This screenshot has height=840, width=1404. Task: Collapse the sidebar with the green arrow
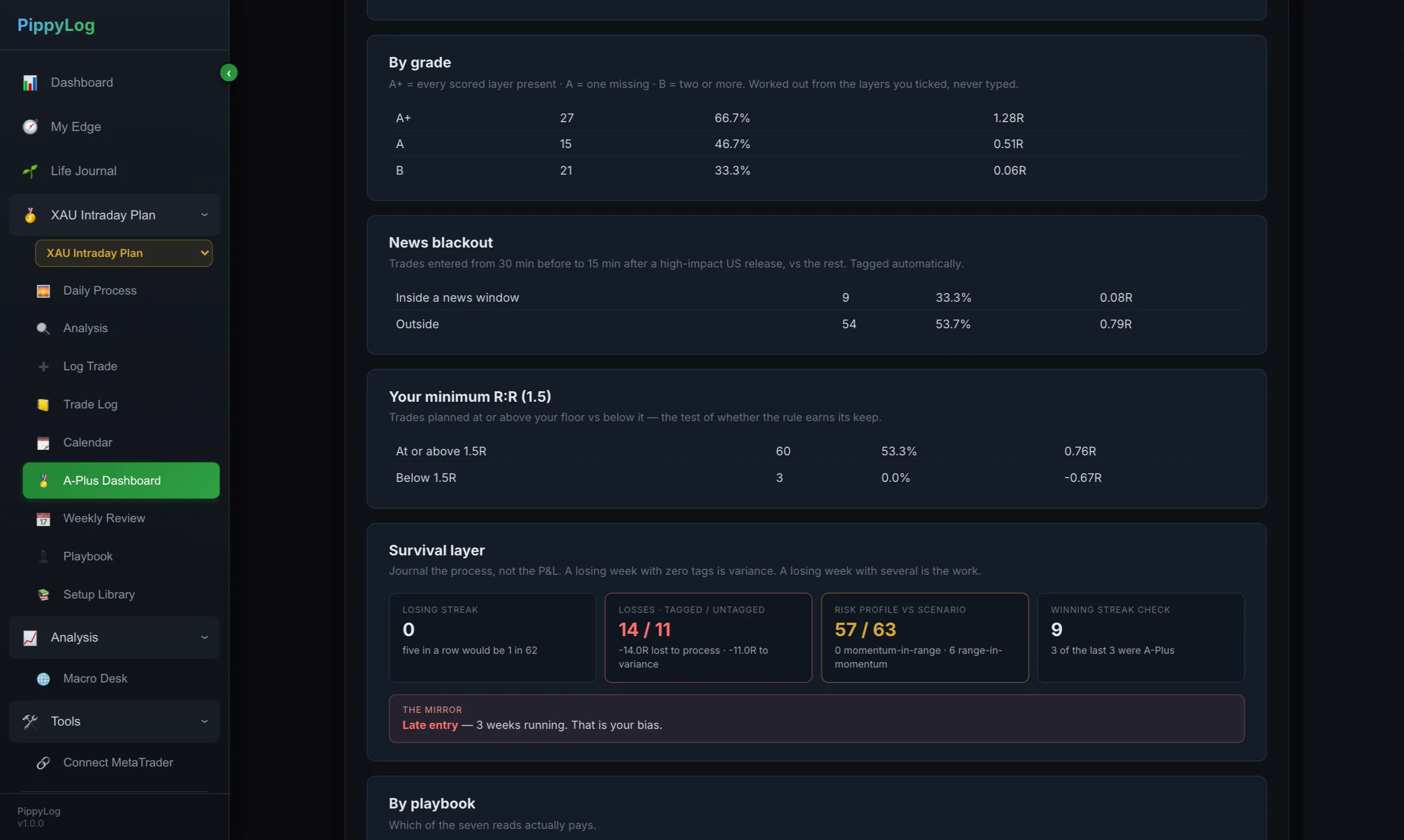pyautogui.click(x=228, y=73)
